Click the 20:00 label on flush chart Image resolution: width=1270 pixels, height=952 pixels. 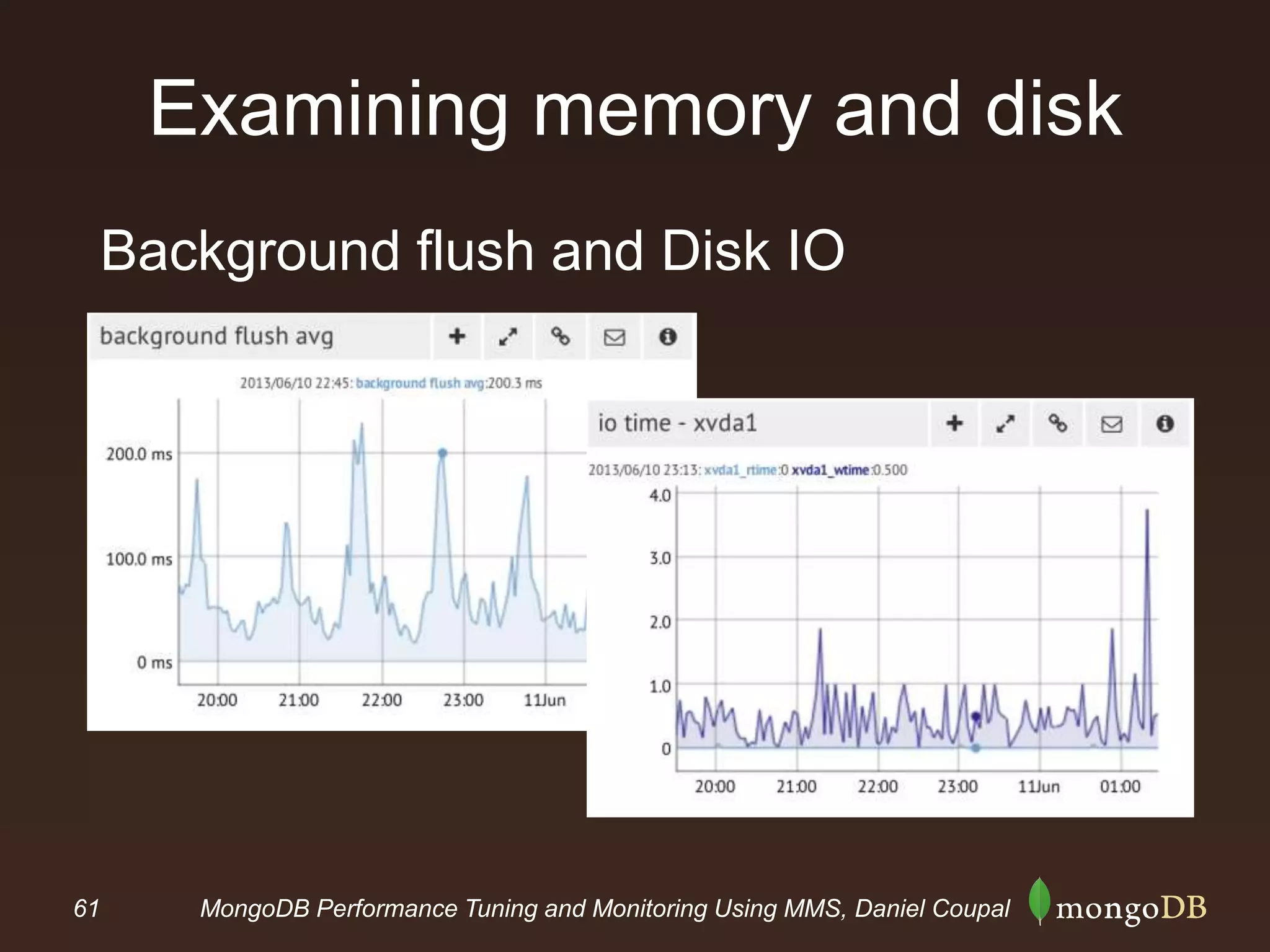coord(217,700)
